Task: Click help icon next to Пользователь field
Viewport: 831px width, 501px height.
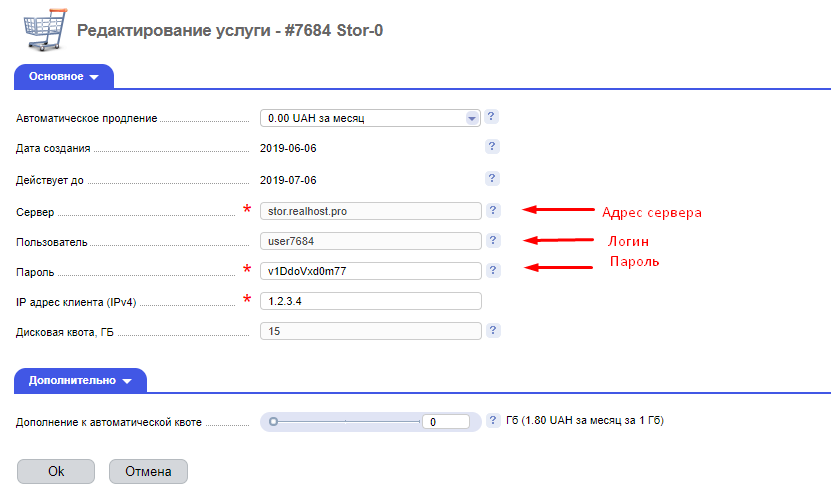Action: [x=493, y=241]
